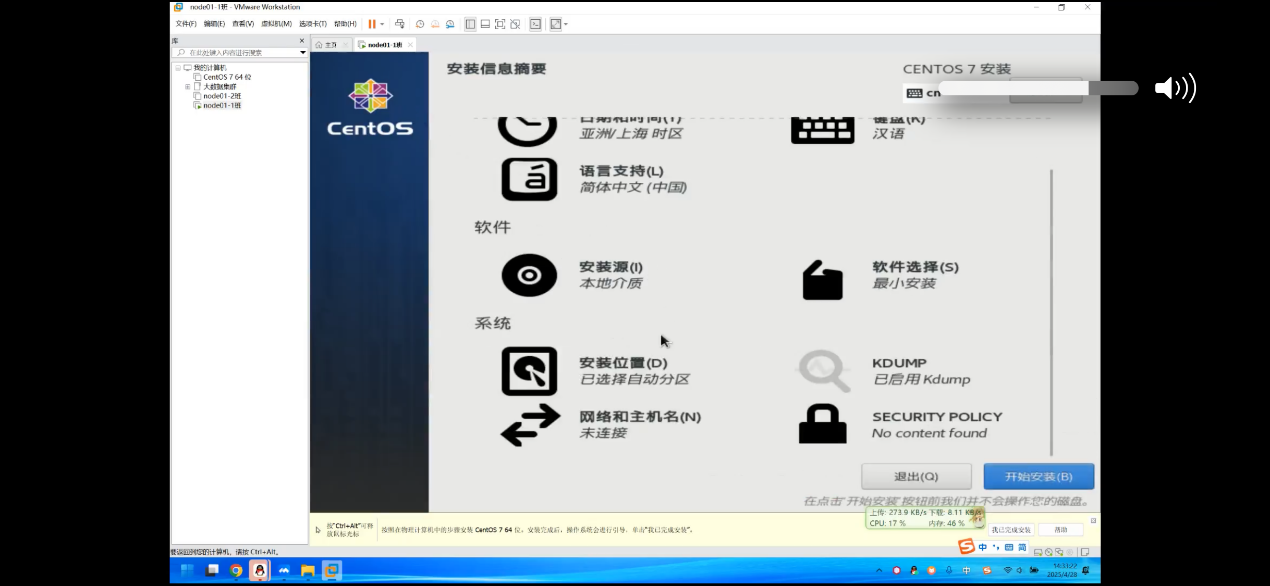1270x586 pixels.
Task: Open language support keyboard icon
Action: click(x=529, y=179)
